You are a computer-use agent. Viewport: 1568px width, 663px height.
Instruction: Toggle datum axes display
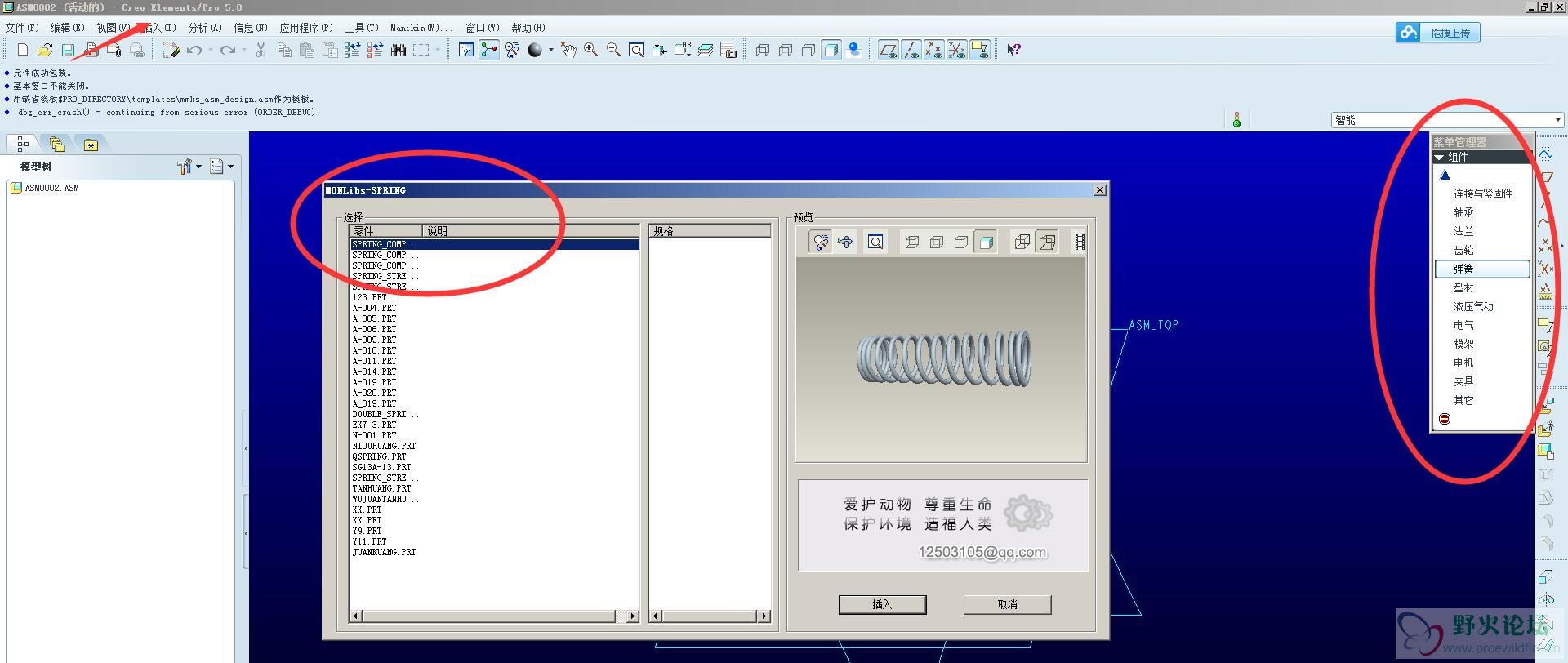(x=911, y=51)
